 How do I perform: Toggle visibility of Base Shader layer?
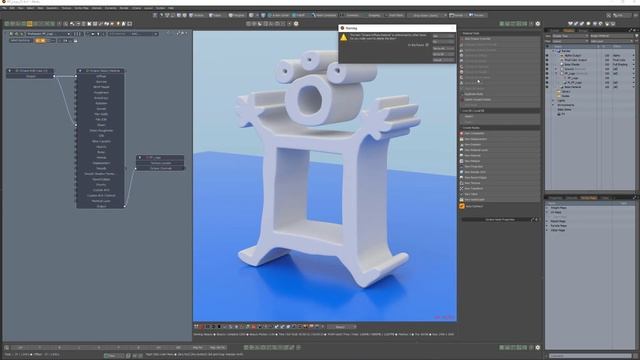pos(547,64)
